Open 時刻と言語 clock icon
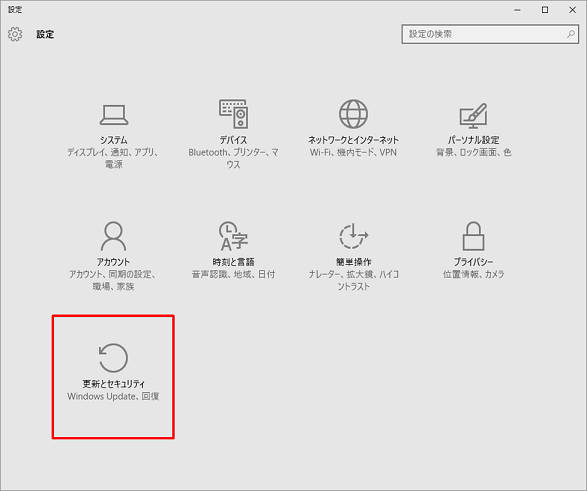Screen dimensions: 587x491 click(x=233, y=236)
